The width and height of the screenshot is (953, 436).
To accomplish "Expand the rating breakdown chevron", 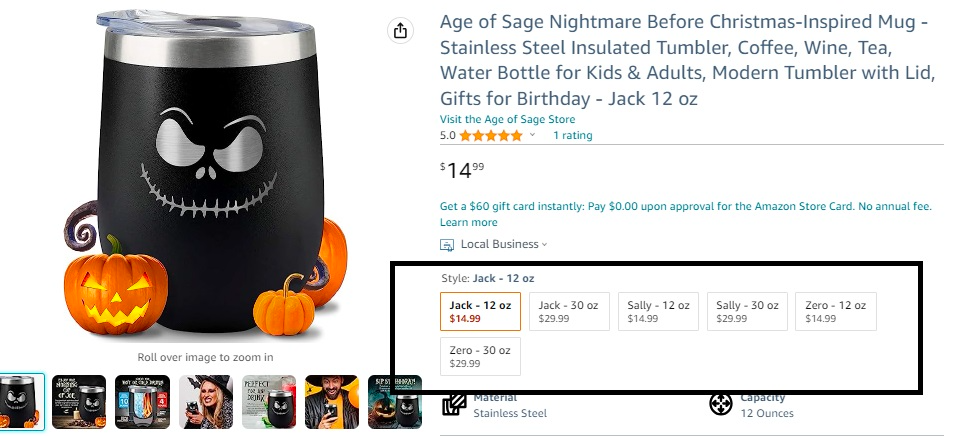I will pos(532,136).
